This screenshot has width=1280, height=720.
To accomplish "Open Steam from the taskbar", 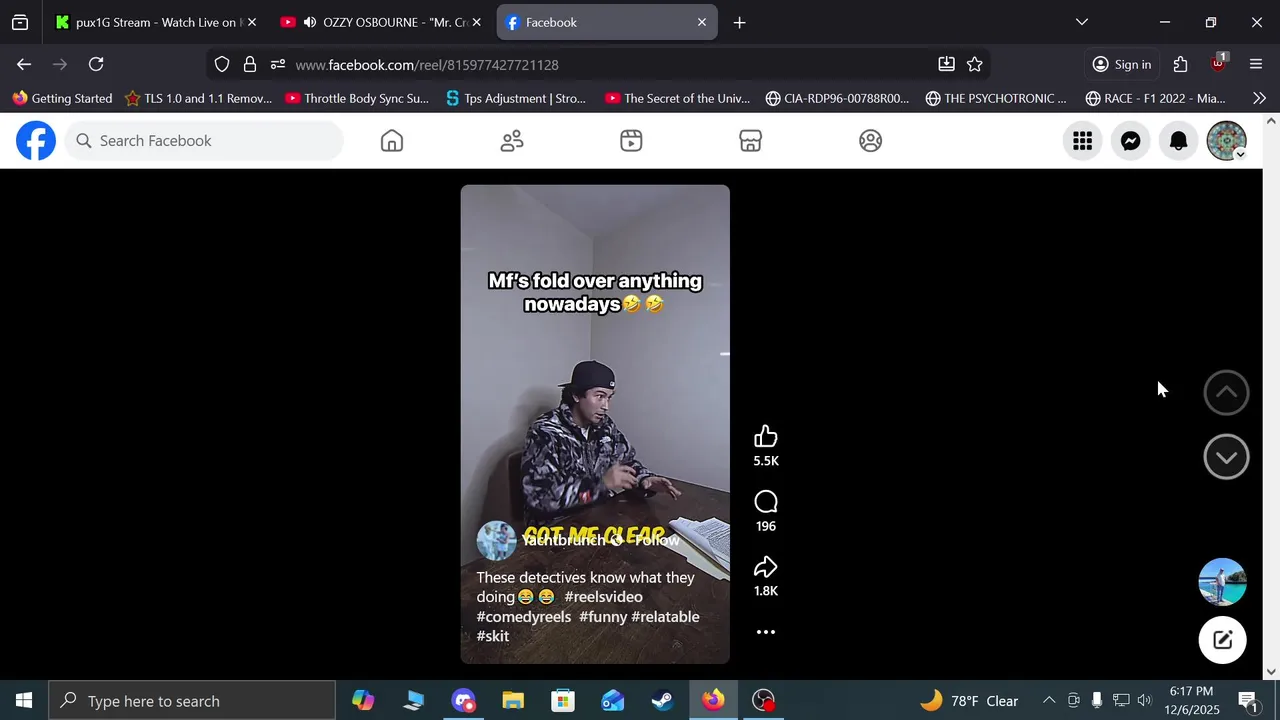I will click(x=663, y=701).
